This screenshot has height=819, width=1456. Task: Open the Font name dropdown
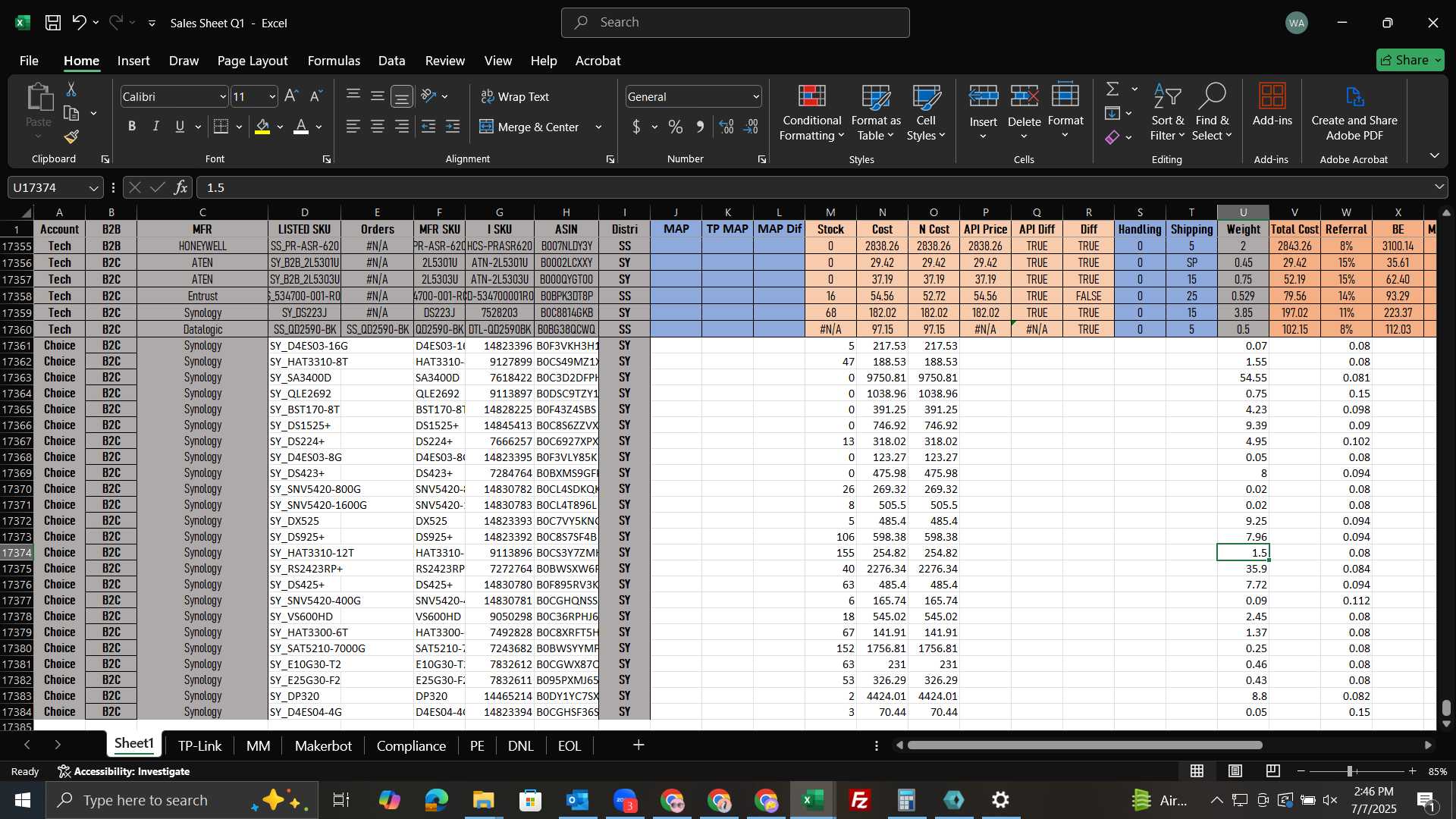point(223,97)
